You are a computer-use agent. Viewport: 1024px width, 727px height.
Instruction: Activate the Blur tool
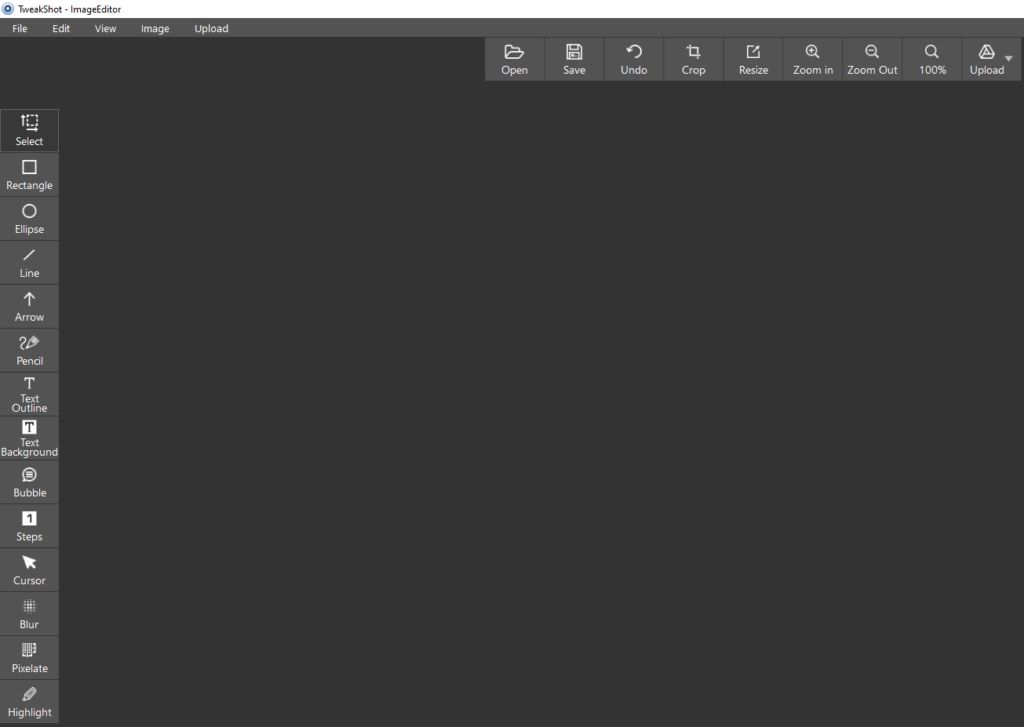(29, 613)
